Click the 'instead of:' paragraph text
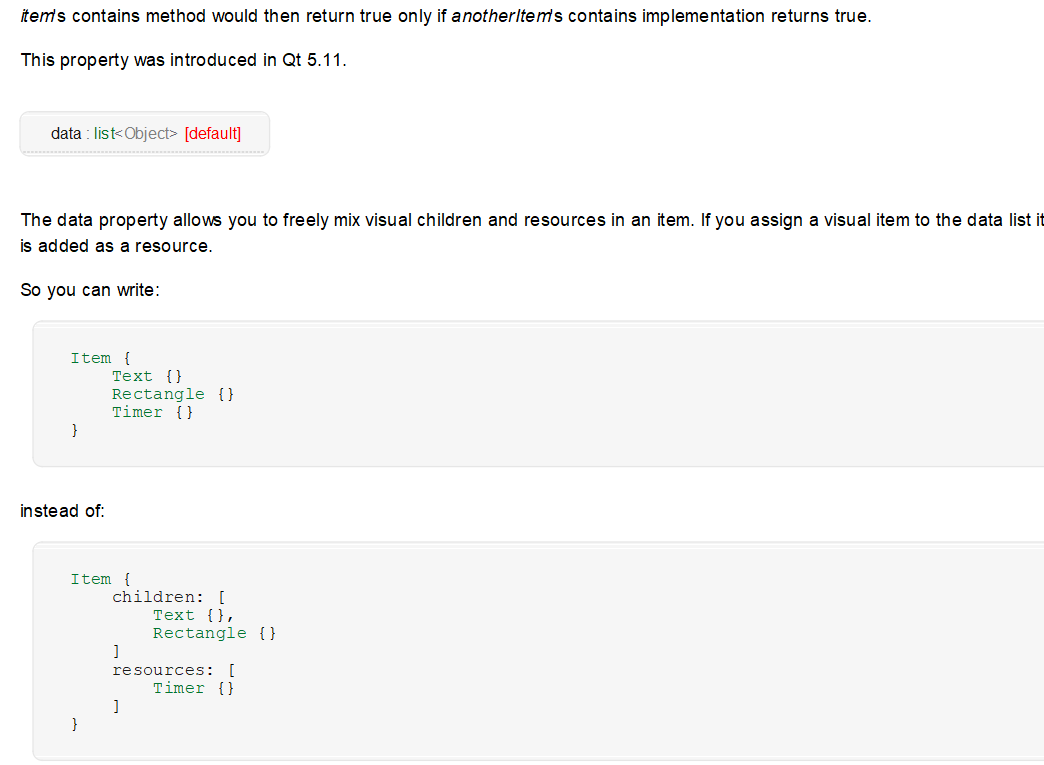The width and height of the screenshot is (1044, 765). point(63,511)
